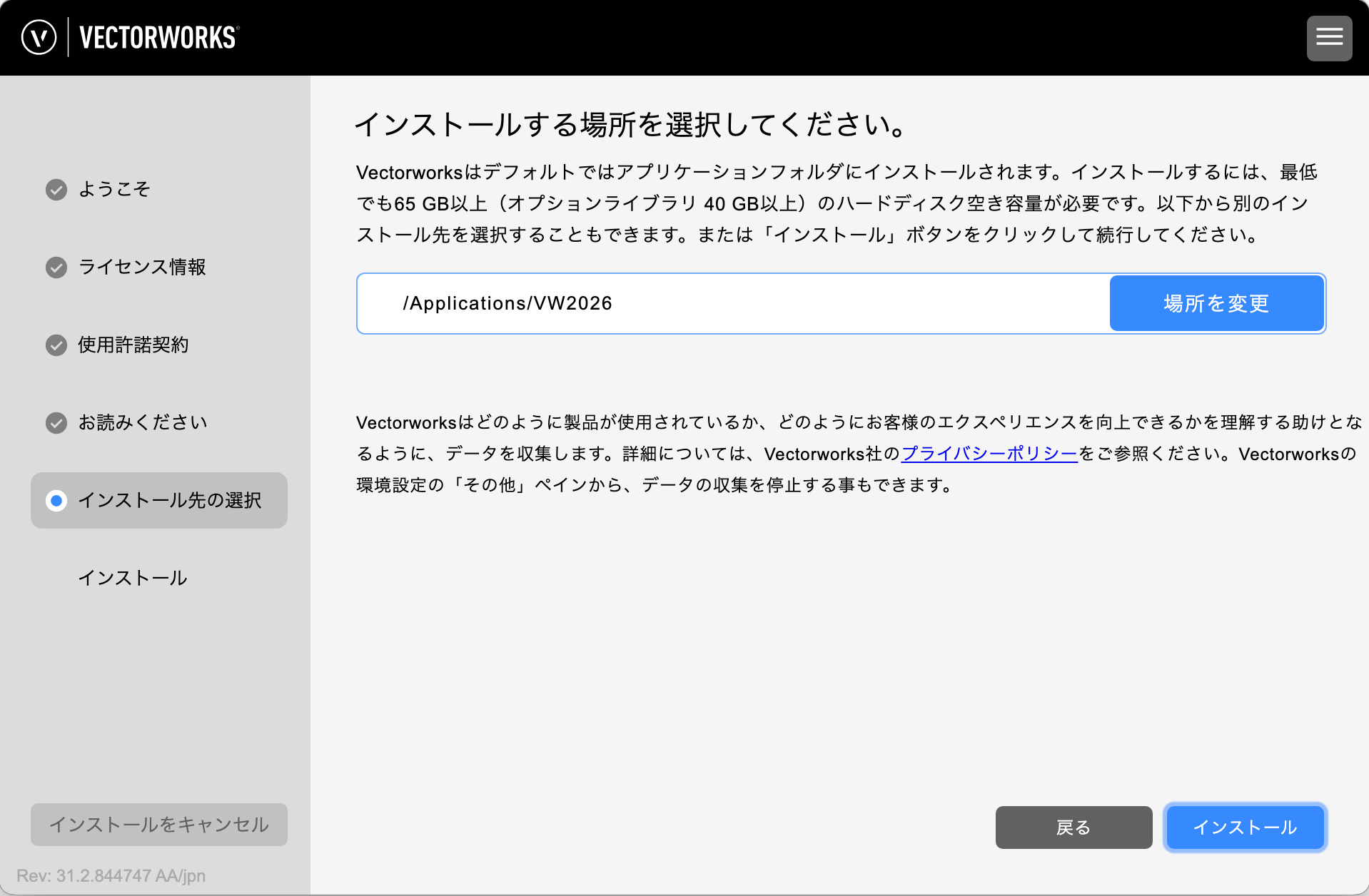Click the checkmark icon beside 使用許諾契約
The height and width of the screenshot is (896, 1369).
pyautogui.click(x=56, y=345)
